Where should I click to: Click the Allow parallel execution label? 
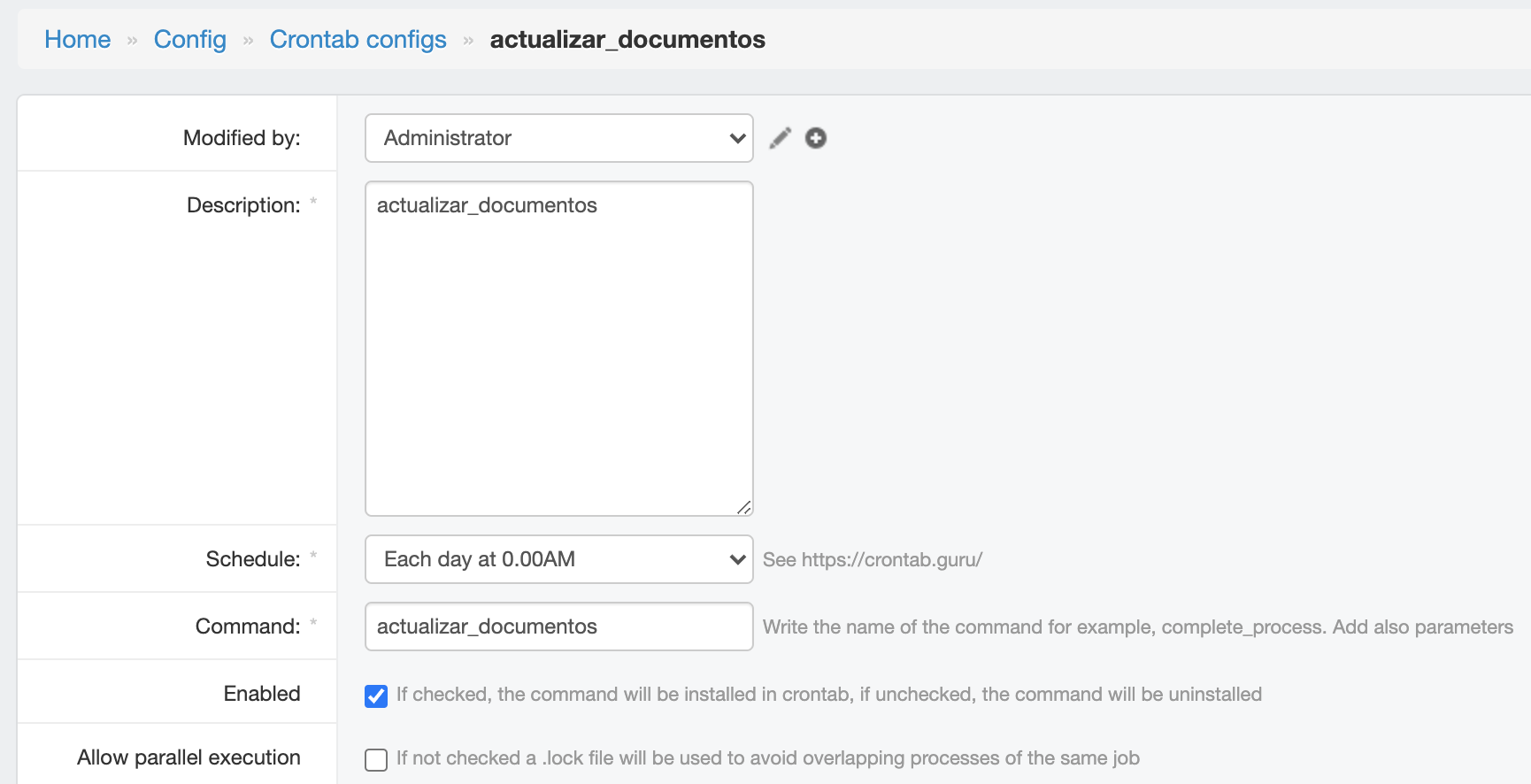(188, 757)
